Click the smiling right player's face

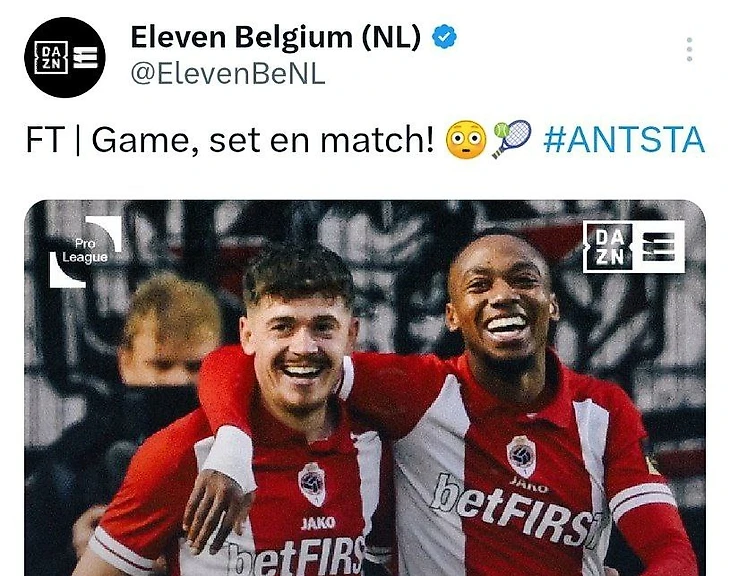[500, 305]
